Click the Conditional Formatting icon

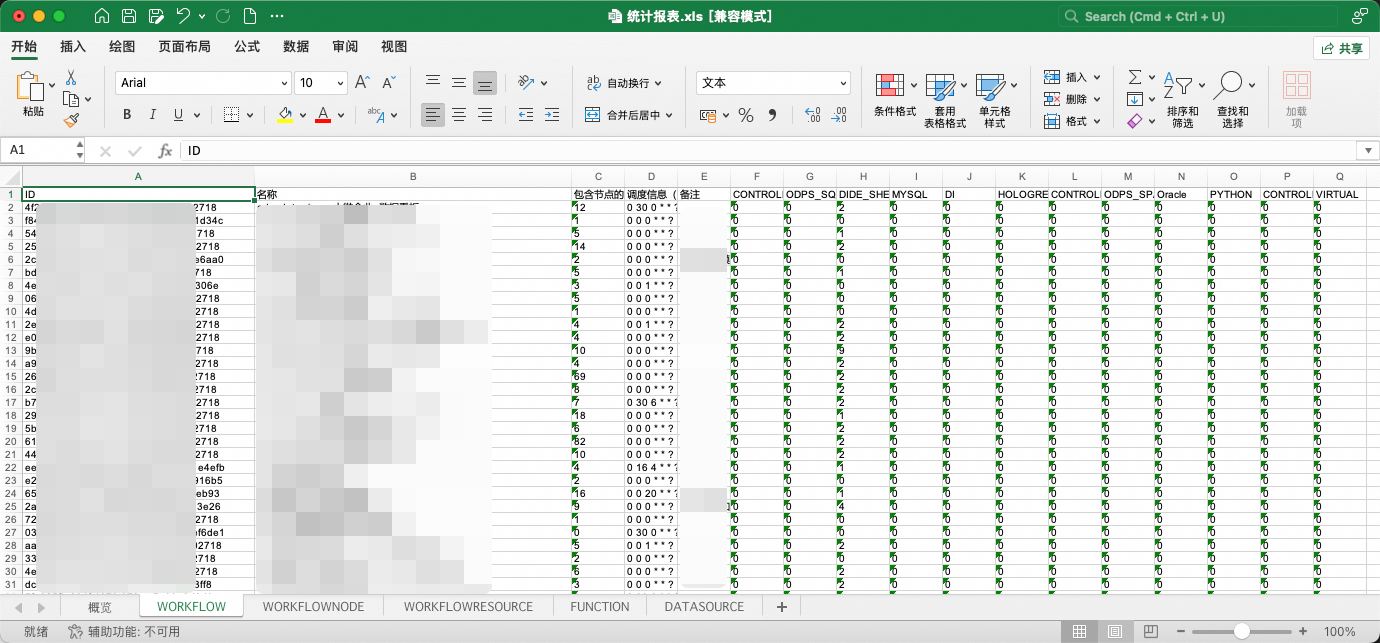[x=890, y=86]
